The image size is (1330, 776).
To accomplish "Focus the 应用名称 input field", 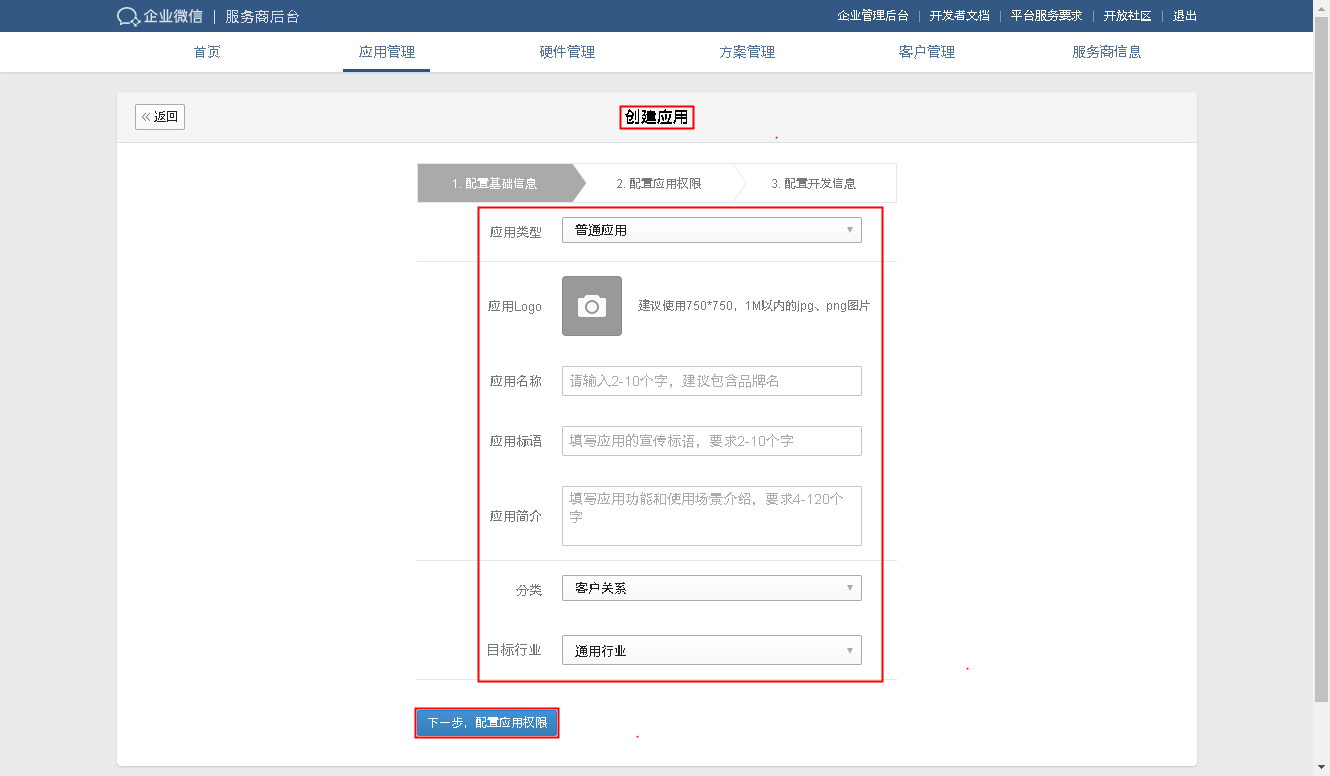I will click(x=711, y=381).
